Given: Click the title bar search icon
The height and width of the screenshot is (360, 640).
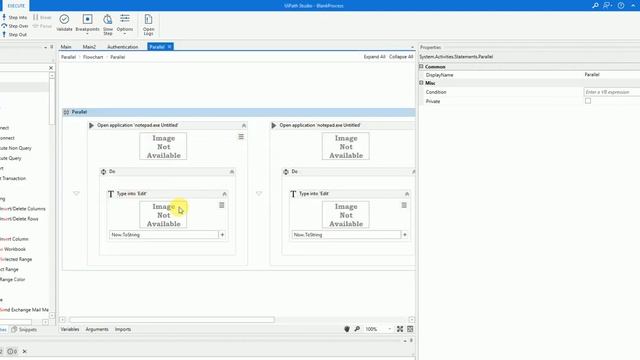Looking at the screenshot, I should (x=595, y=5).
